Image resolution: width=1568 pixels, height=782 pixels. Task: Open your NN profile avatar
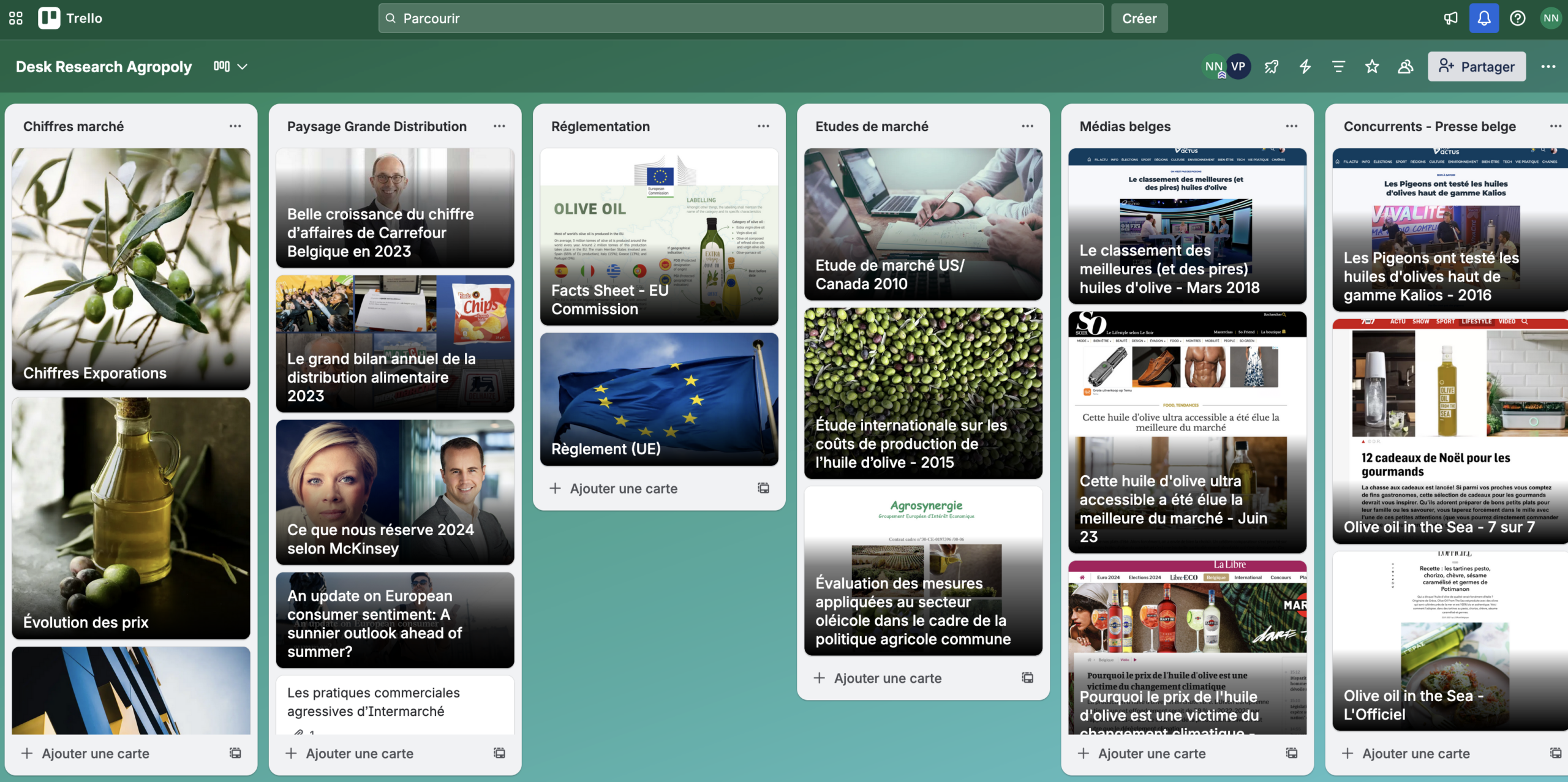(1551, 18)
